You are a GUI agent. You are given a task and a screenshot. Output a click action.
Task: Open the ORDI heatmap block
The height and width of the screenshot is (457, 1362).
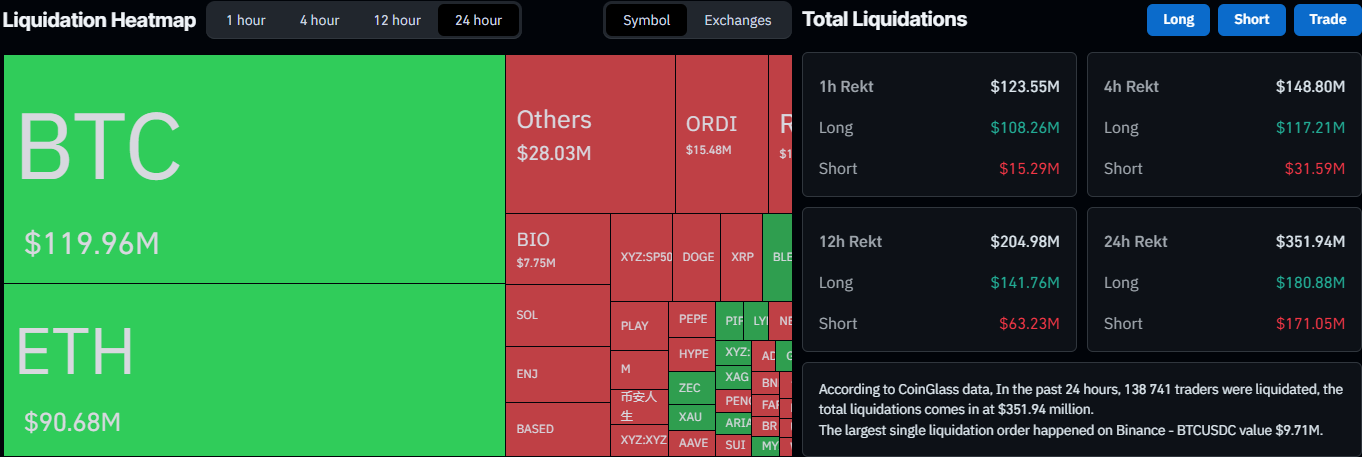(x=721, y=134)
